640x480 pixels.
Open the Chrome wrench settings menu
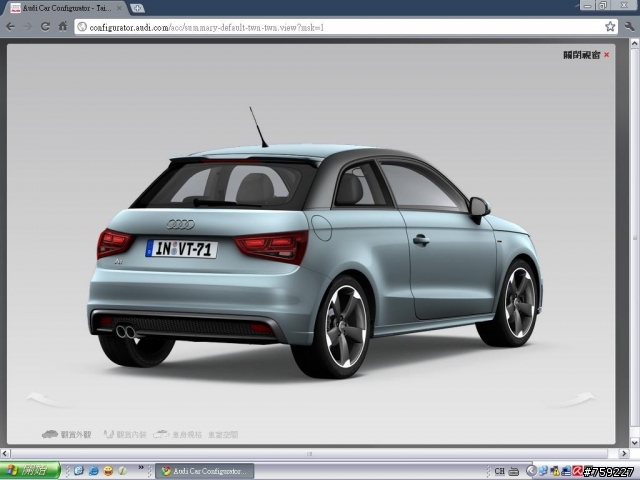pyautogui.click(x=629, y=27)
